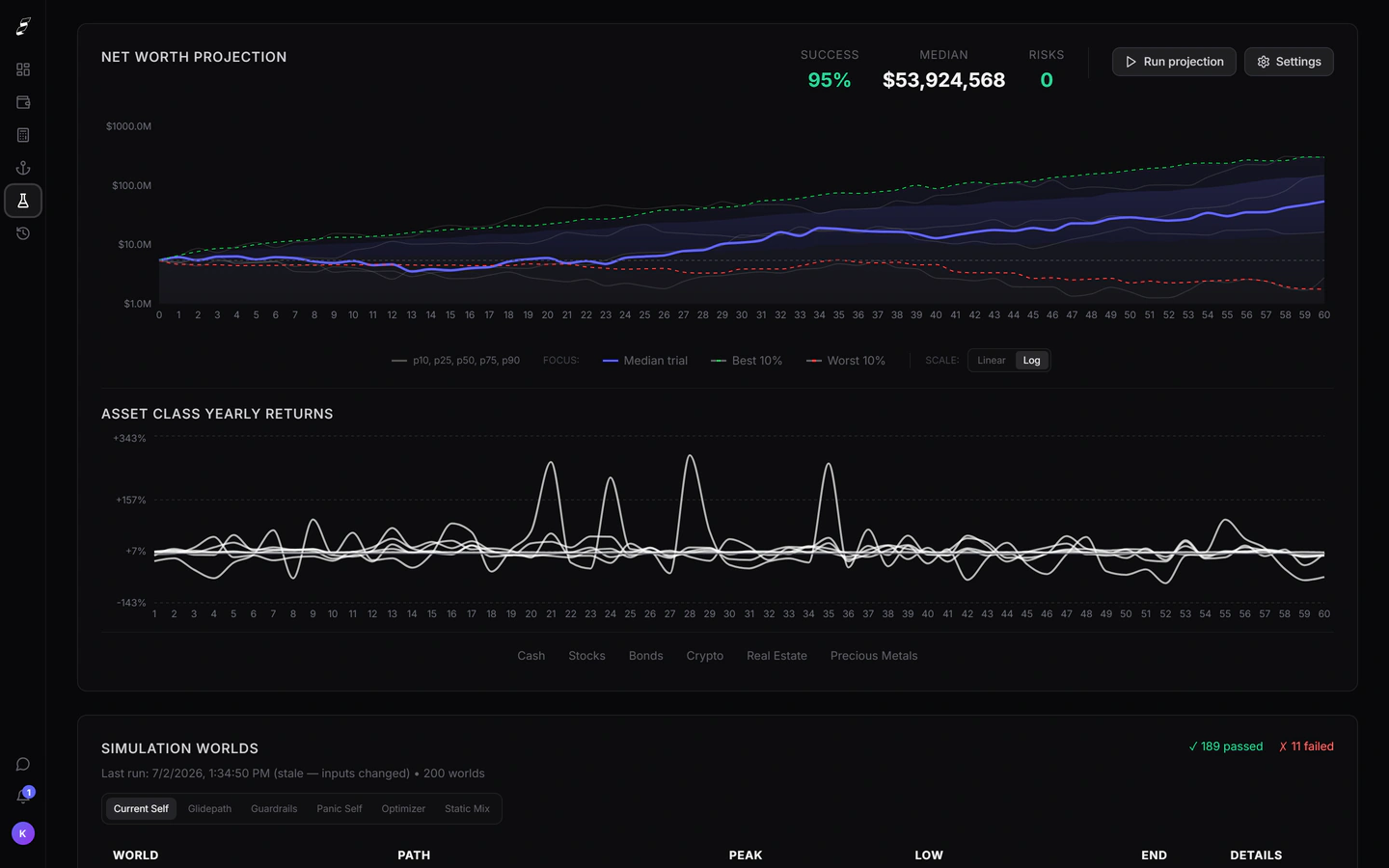This screenshot has height=868, width=1389.
Task: Toggle Worst 10% focus in legend
Action: point(846,361)
